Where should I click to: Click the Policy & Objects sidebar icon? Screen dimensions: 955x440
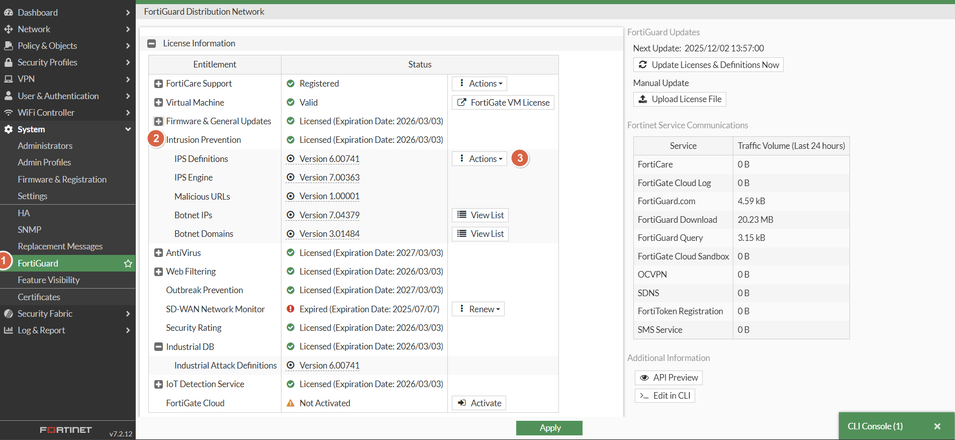point(9,46)
